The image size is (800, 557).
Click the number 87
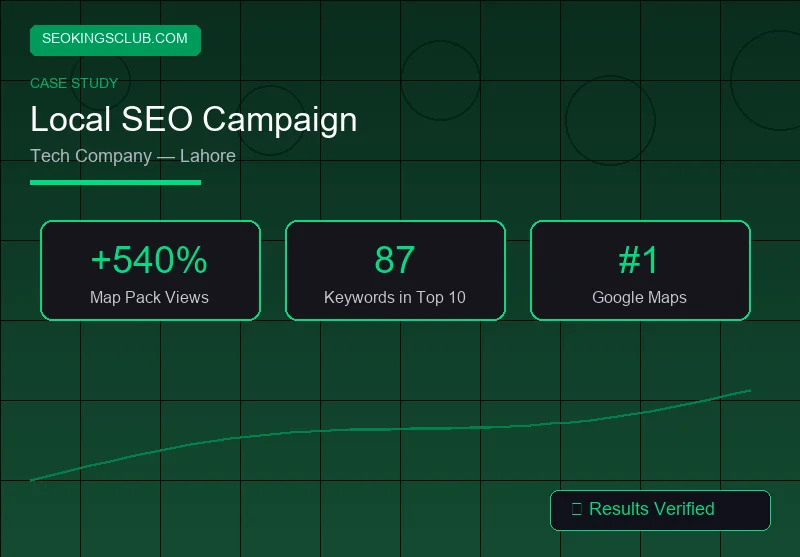click(x=394, y=260)
